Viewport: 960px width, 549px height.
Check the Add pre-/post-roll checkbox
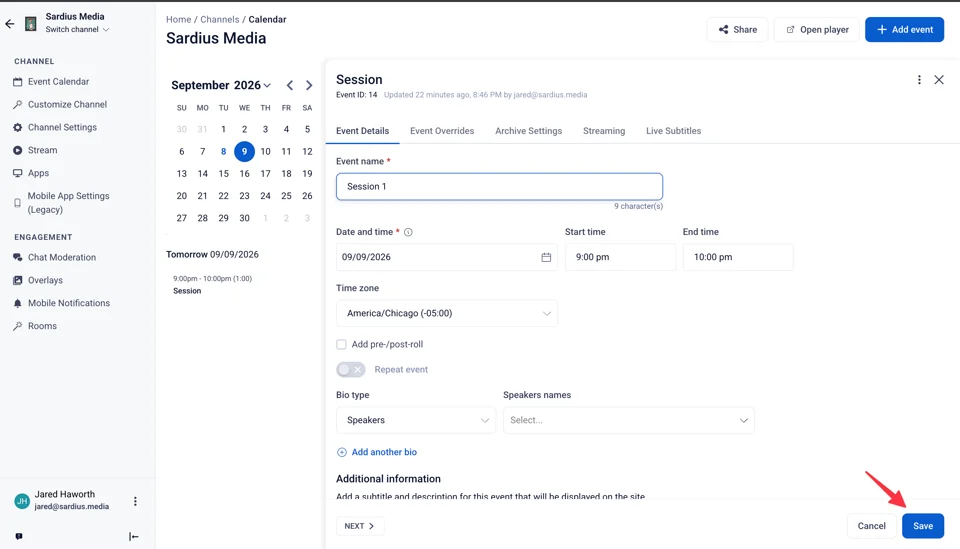(x=341, y=345)
